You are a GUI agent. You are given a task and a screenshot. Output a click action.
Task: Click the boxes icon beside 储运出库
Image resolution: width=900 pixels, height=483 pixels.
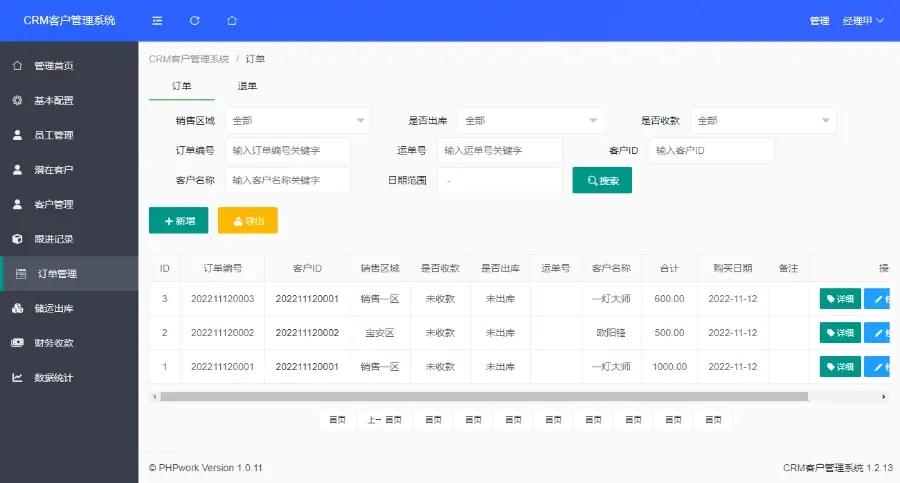coord(17,308)
